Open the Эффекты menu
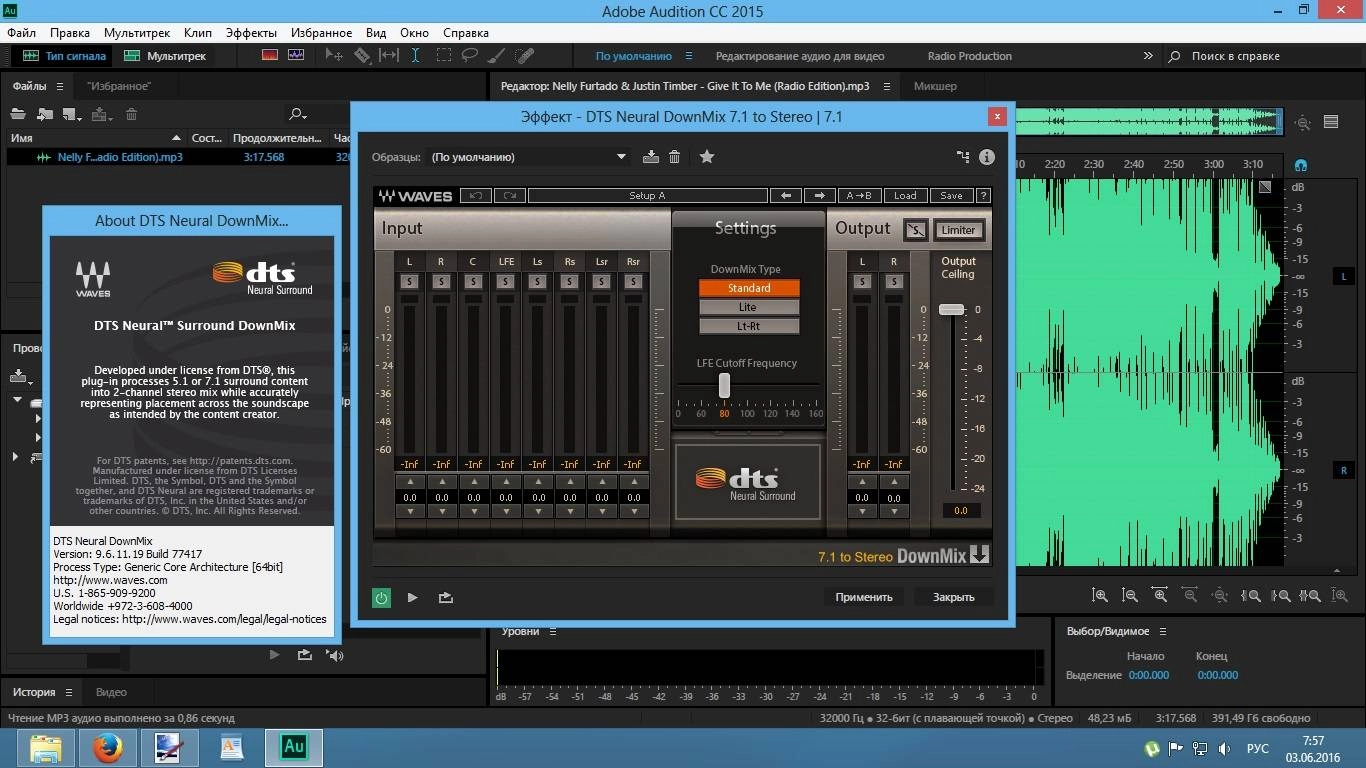The image size is (1366, 768). click(251, 32)
